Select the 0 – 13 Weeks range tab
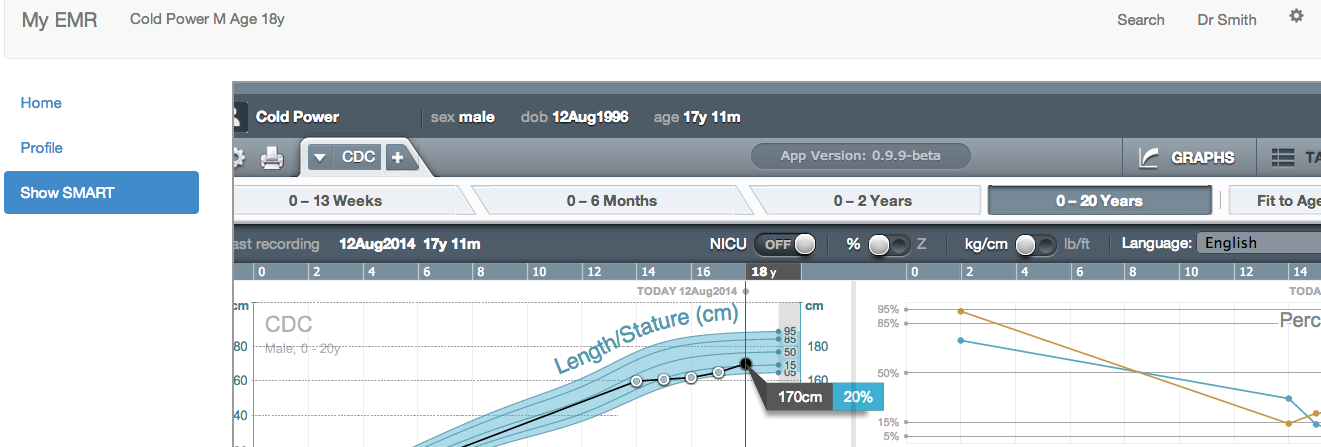1321x447 pixels. pyautogui.click(x=335, y=200)
